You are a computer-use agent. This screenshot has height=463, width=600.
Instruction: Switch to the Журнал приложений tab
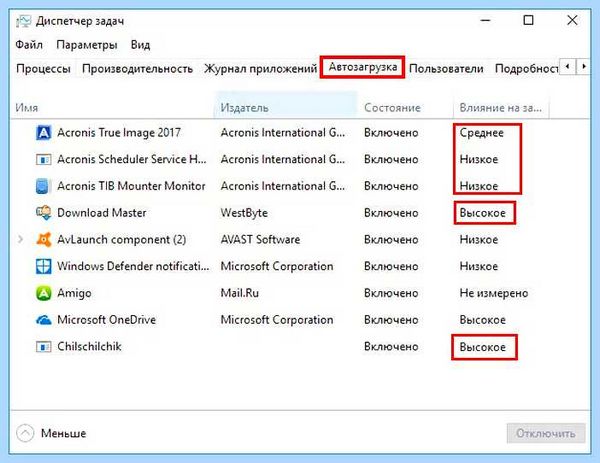(261, 68)
